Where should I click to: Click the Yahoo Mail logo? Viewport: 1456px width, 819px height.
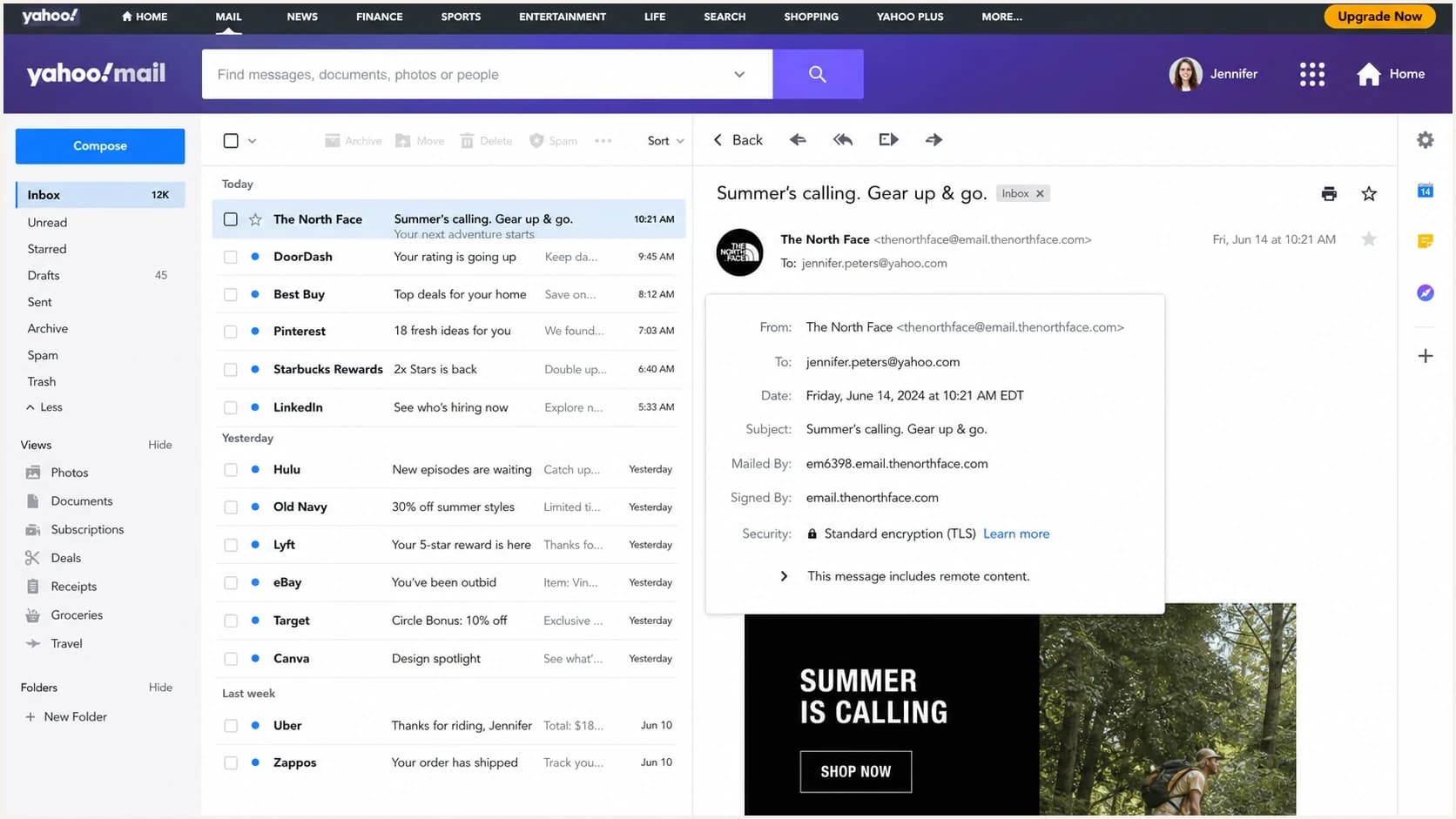click(96, 74)
